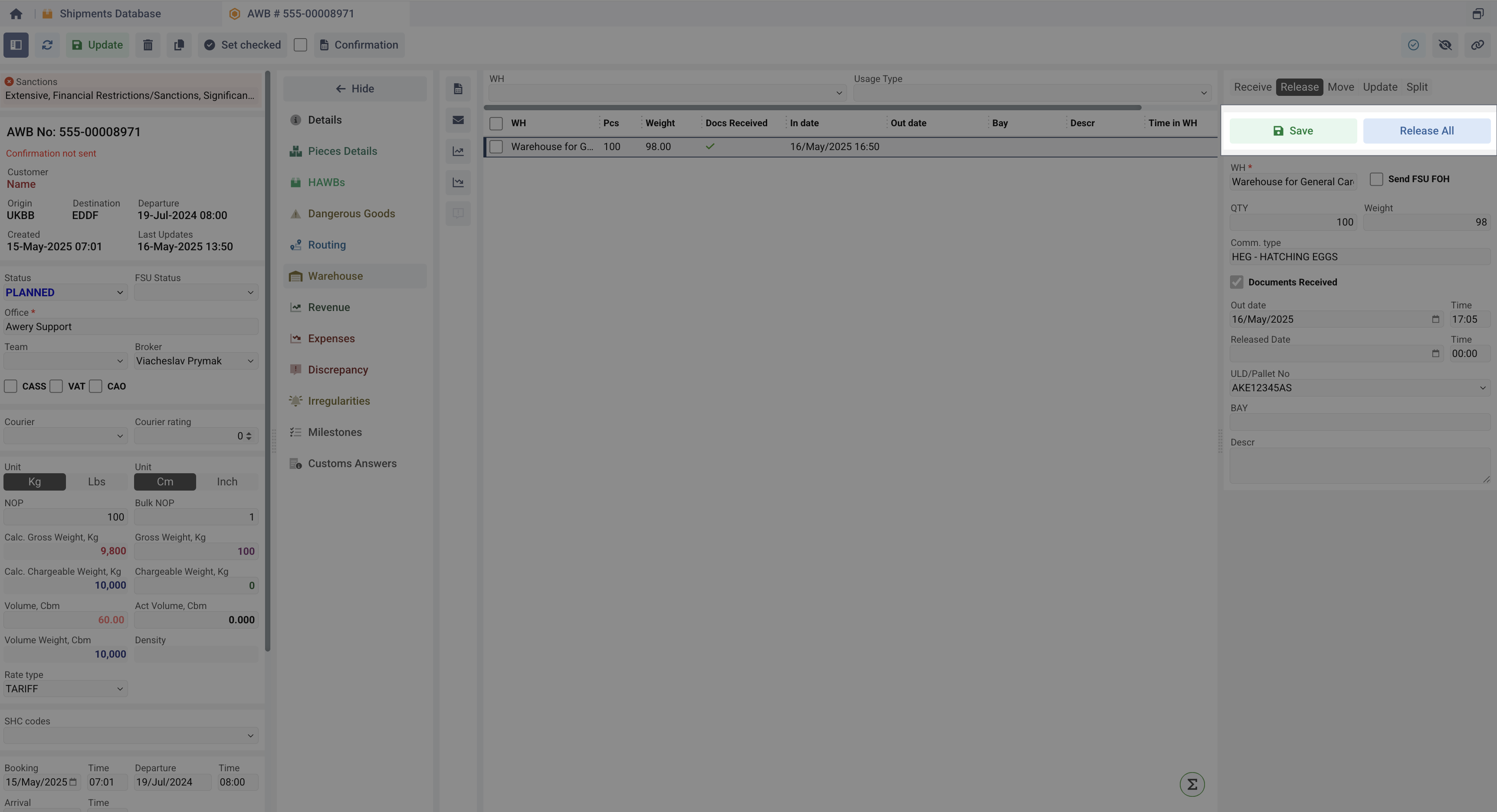Click the crossed-eye hide icon
Viewport: 1497px width, 812px height.
coord(1444,45)
